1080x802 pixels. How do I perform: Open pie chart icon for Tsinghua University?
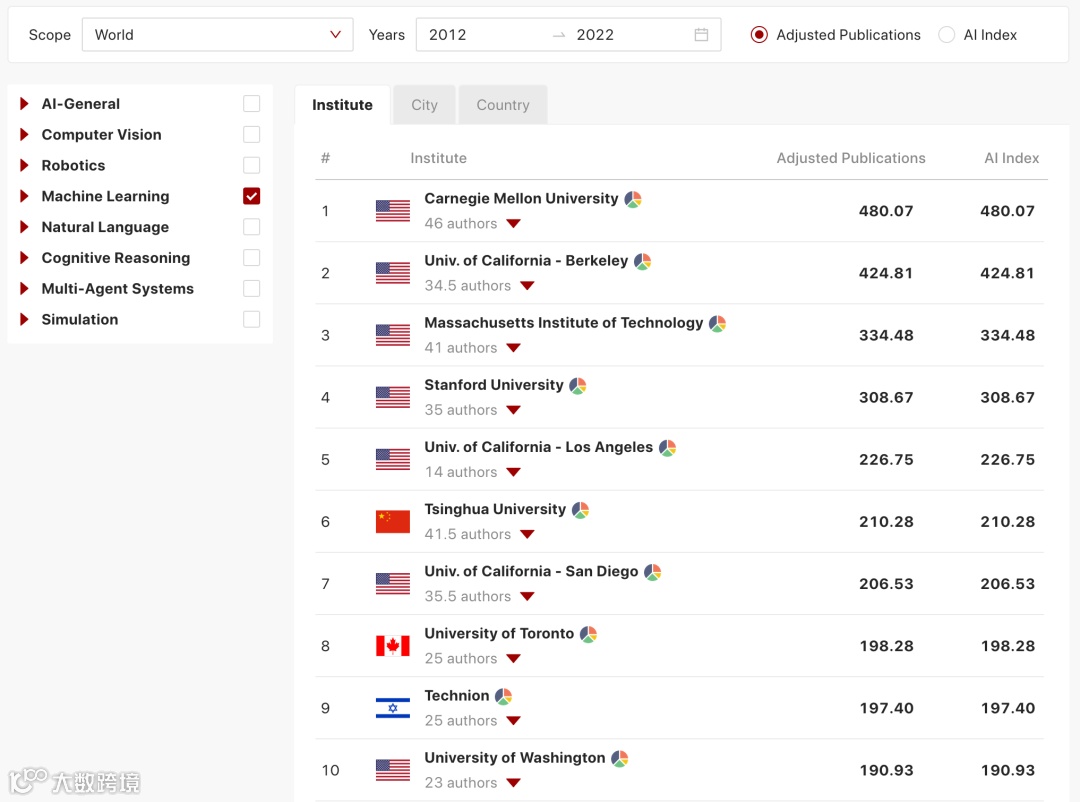click(581, 510)
